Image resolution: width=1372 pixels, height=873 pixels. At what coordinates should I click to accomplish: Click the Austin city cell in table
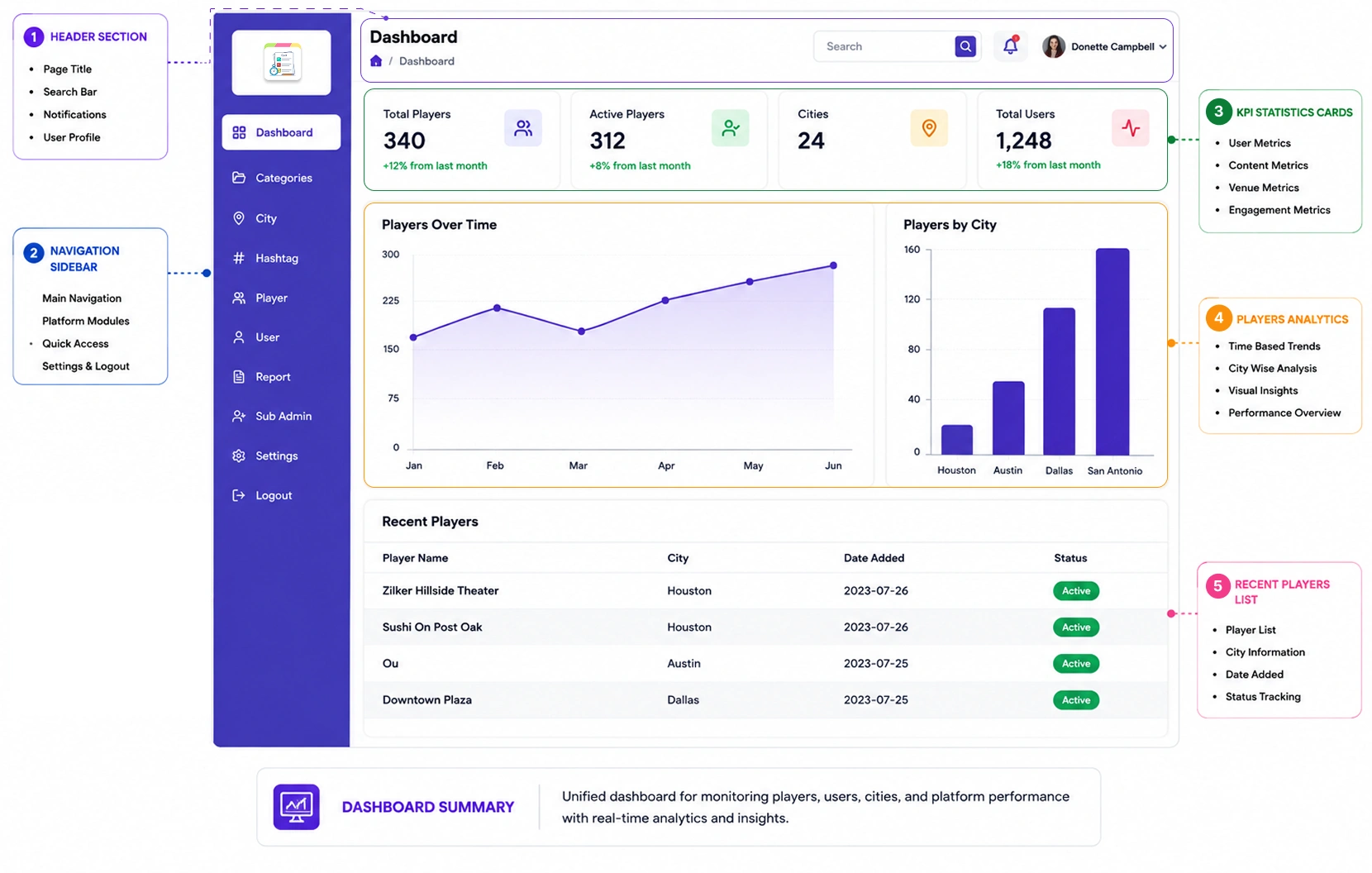pyautogui.click(x=684, y=664)
